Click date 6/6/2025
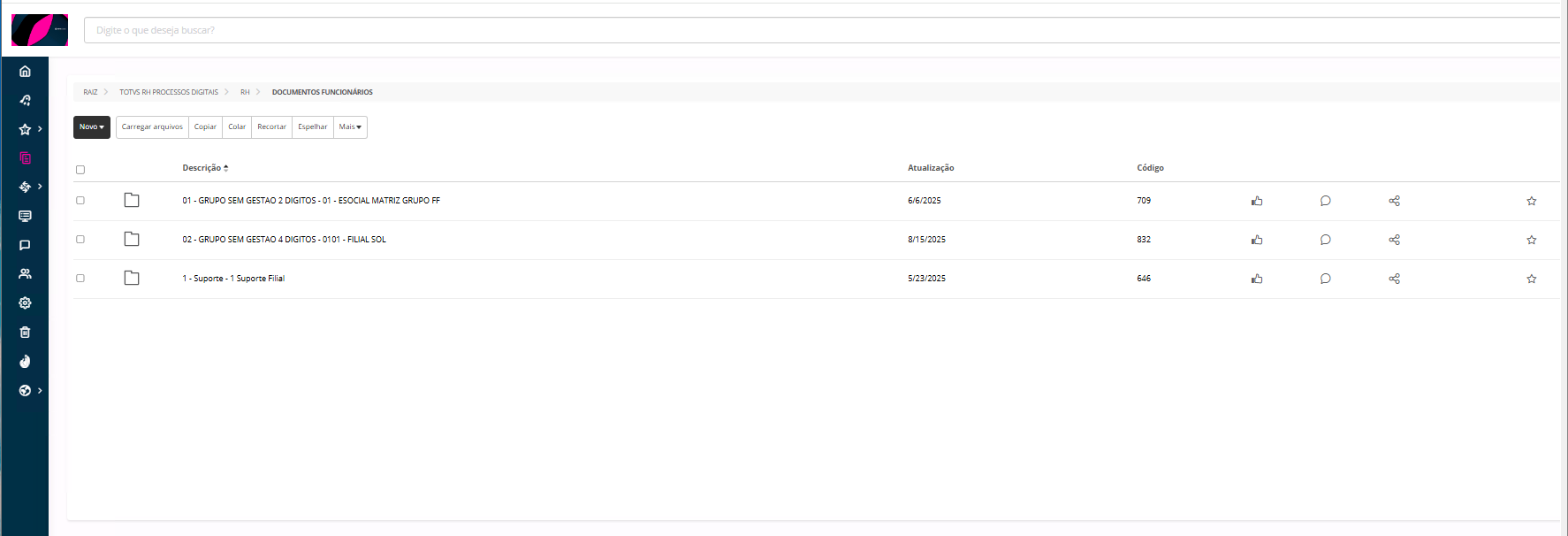Screen dimensions: 1568x536 point(924,201)
